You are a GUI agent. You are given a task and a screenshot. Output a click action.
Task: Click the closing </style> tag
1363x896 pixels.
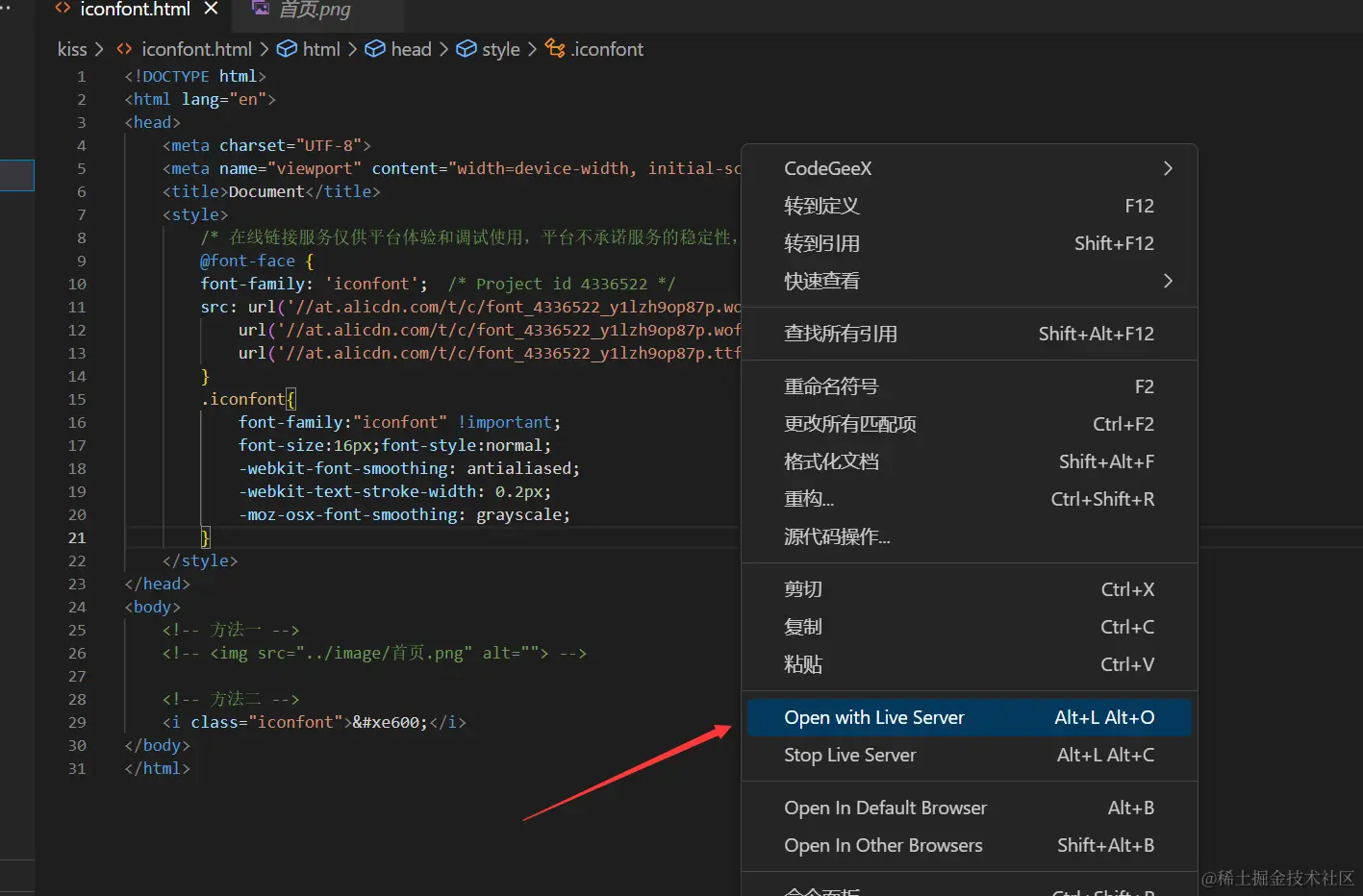click(x=200, y=560)
